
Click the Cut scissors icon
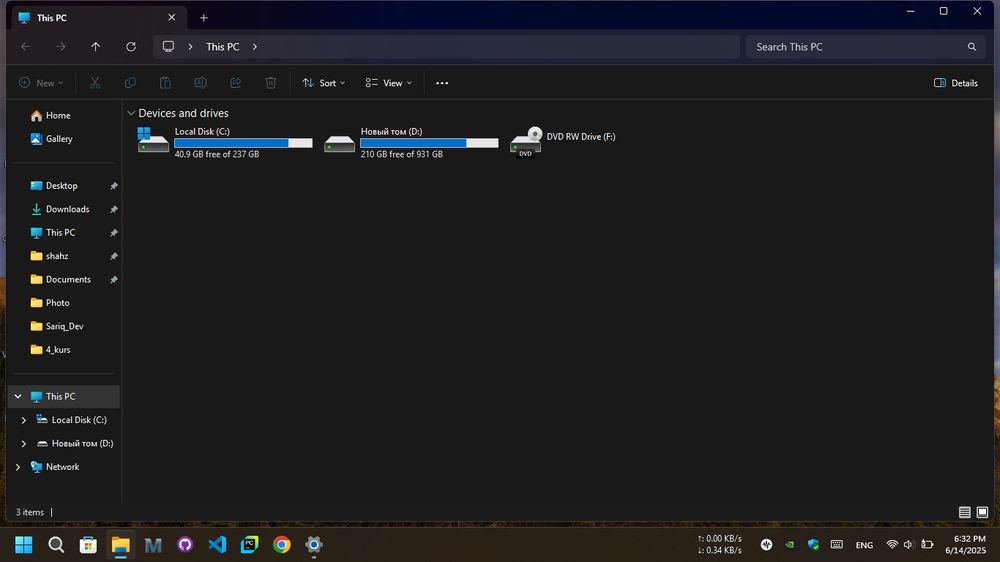95,83
